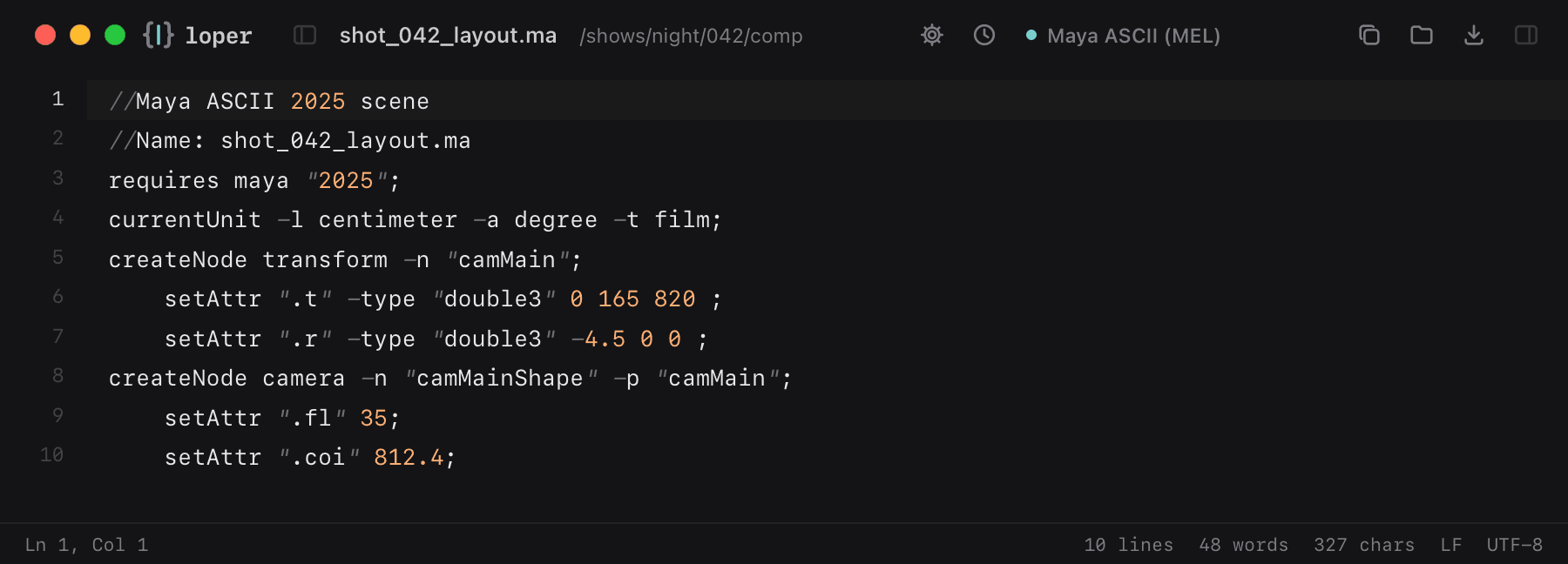The height and width of the screenshot is (564, 1568).
Task: Click line number 1 in gutter
Action: coord(57,99)
